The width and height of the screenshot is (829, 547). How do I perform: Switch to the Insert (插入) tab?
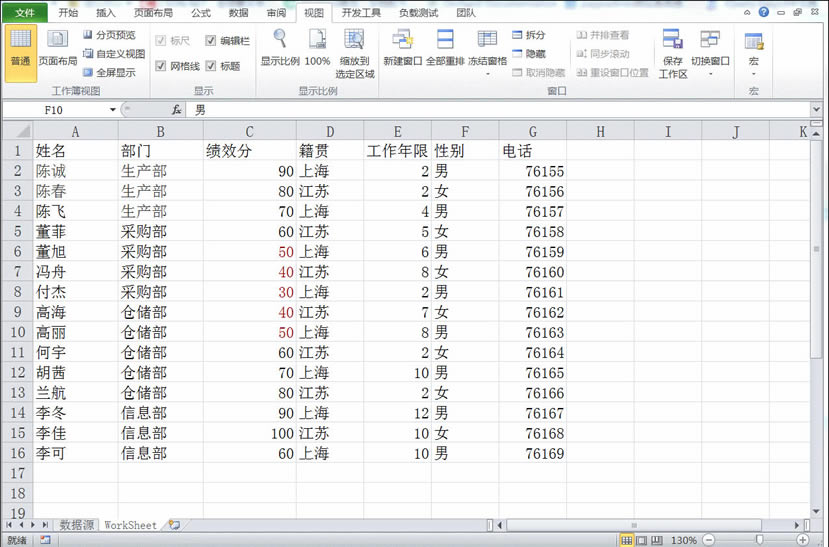click(x=105, y=13)
